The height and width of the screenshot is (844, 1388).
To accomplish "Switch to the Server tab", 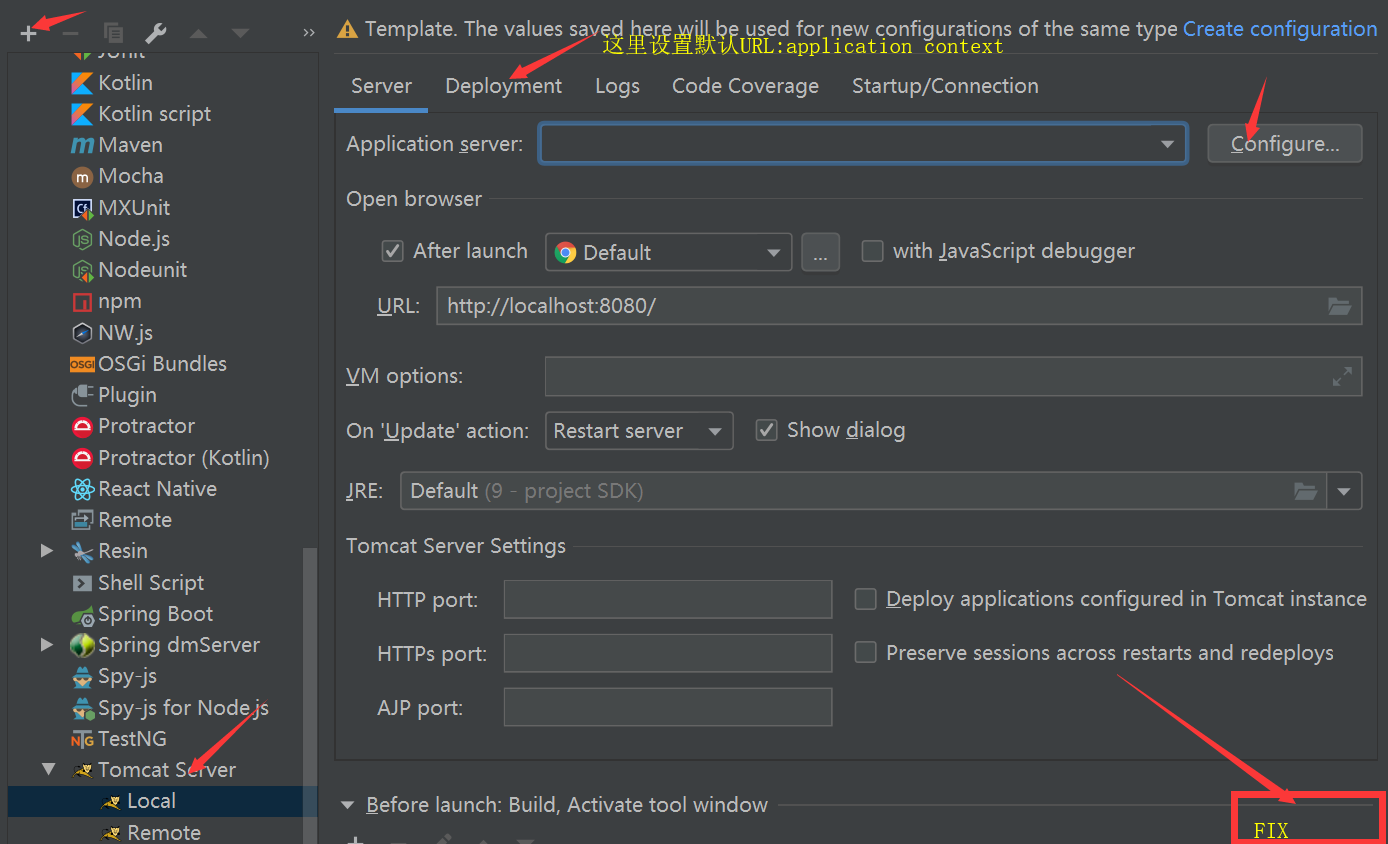I will [381, 86].
